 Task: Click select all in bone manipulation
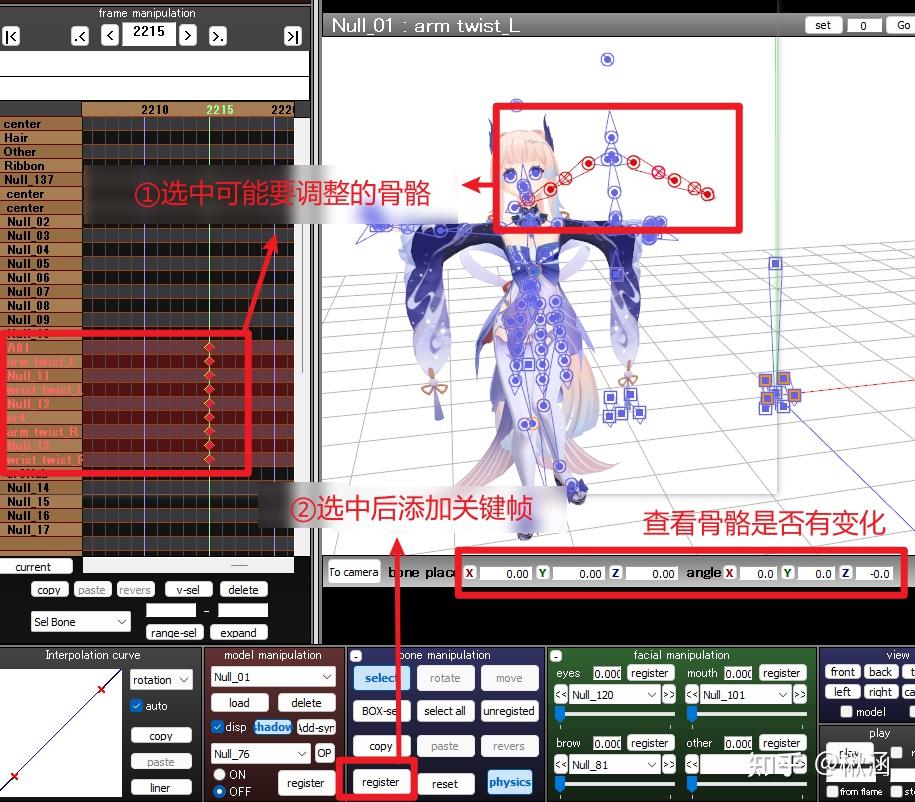pyautogui.click(x=444, y=710)
